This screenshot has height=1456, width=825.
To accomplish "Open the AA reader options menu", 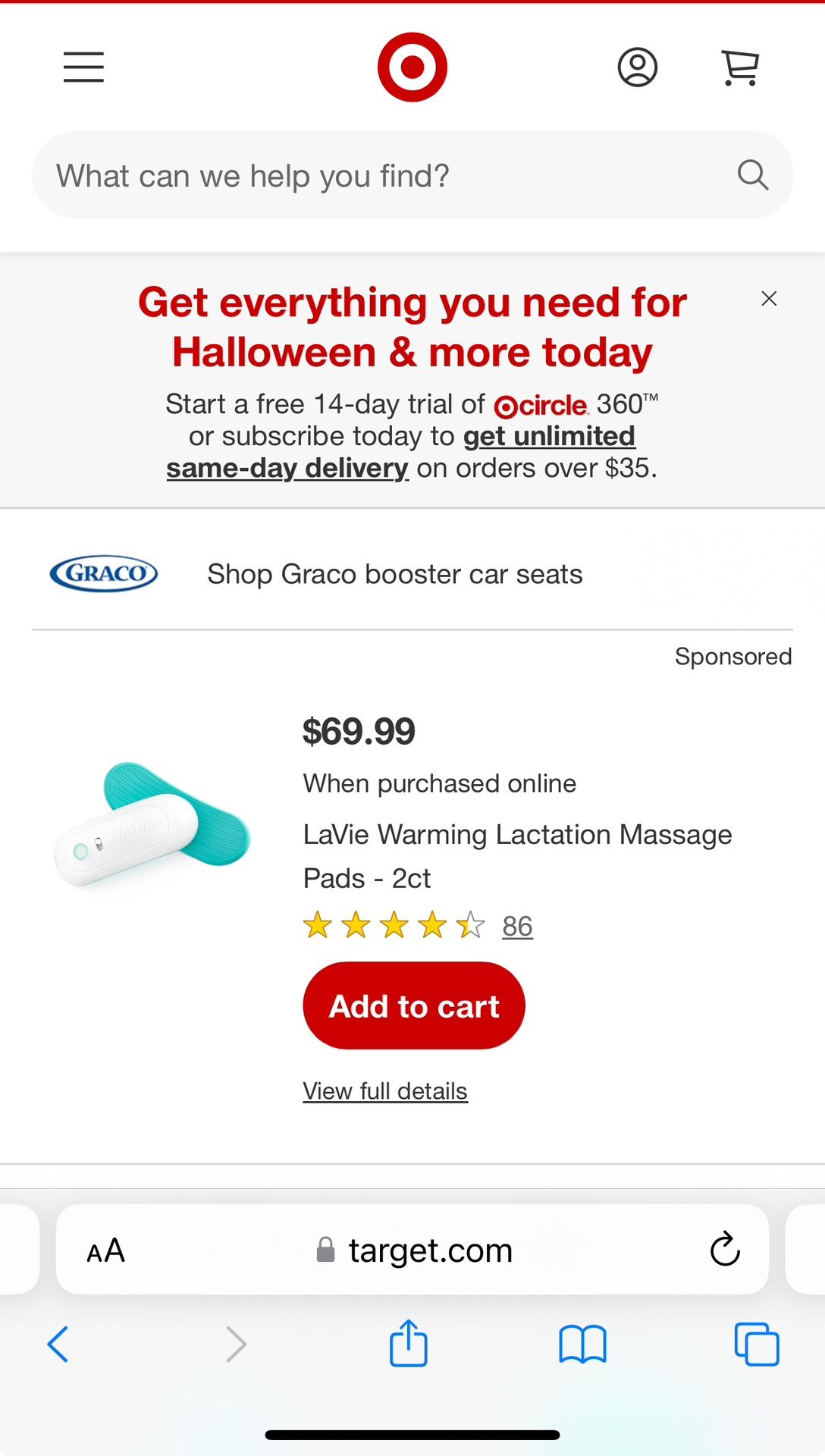I will coord(106,1250).
